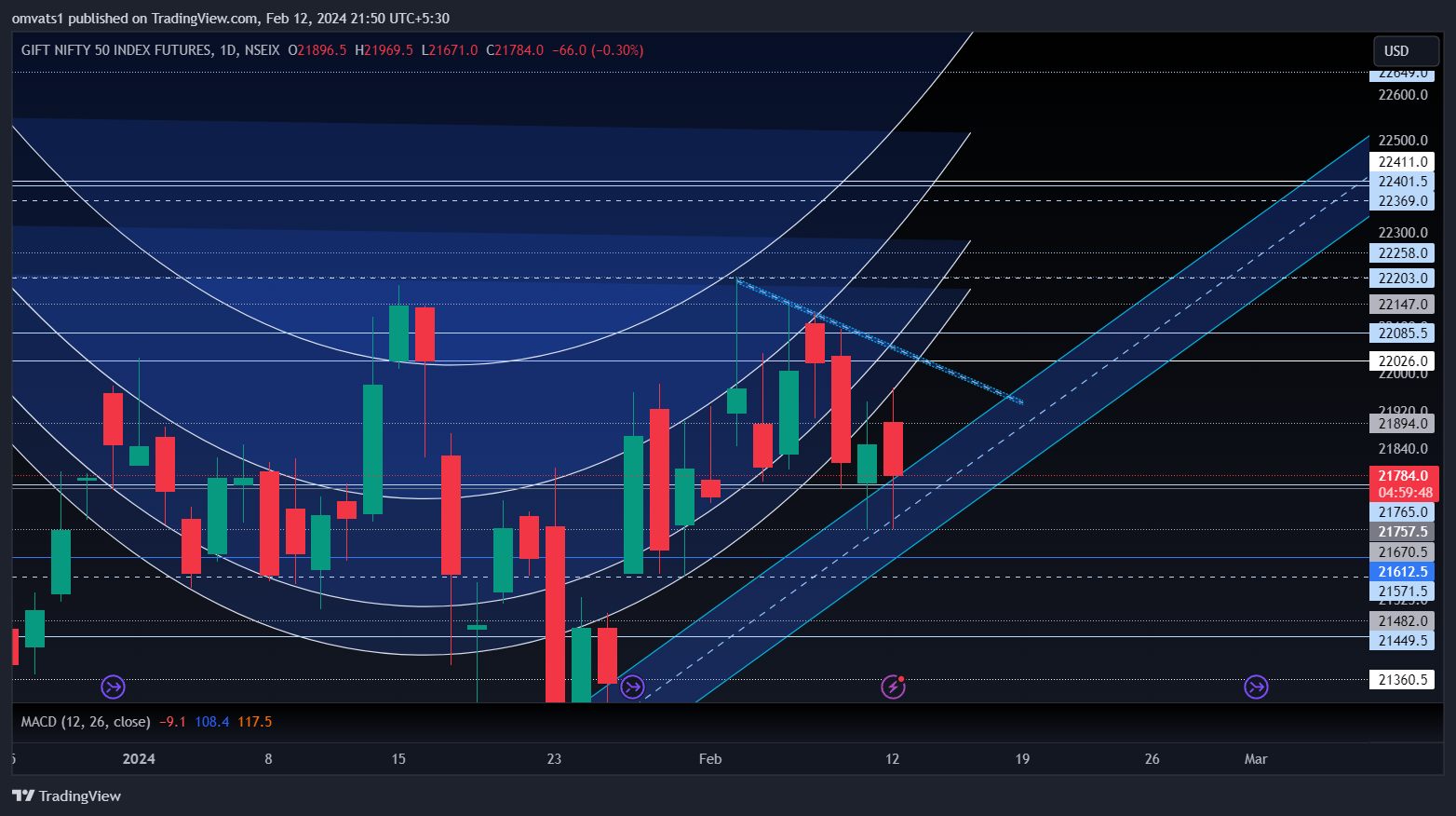Image resolution: width=1456 pixels, height=816 pixels.
Task: Click the price scale value 22500.0
Action: click(1403, 141)
